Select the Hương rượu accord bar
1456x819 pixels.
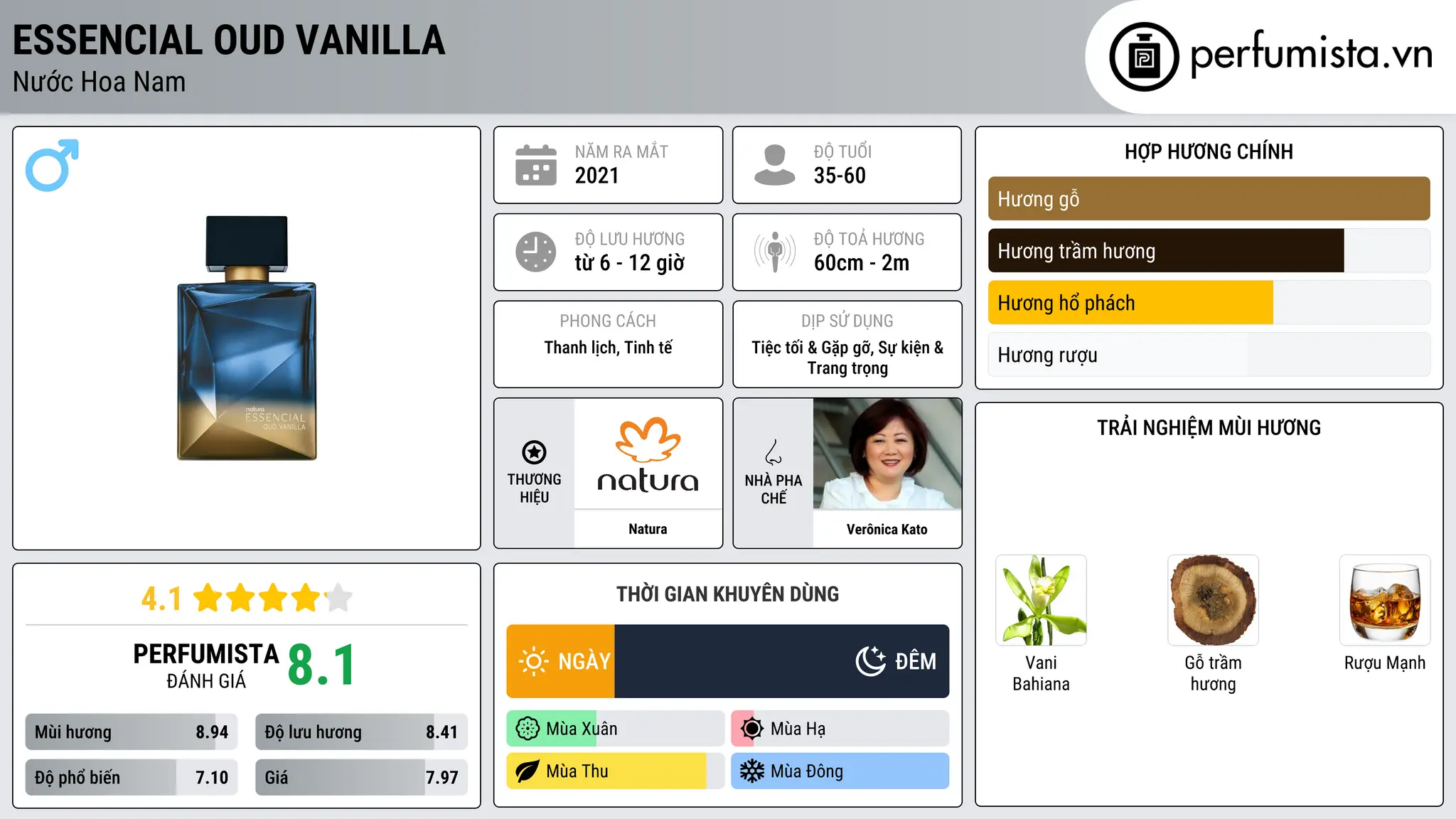[1209, 355]
